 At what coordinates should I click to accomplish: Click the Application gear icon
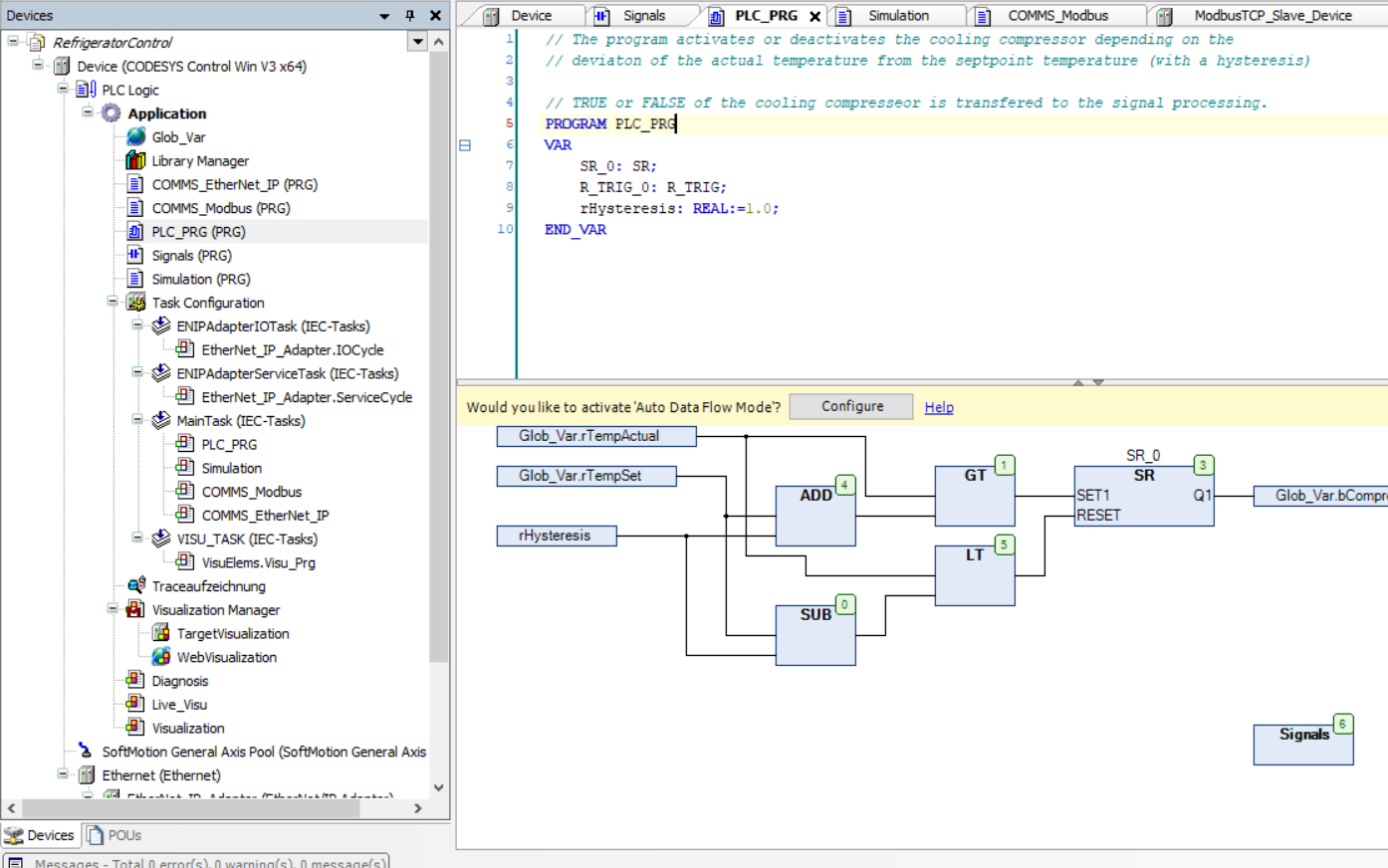click(x=112, y=113)
